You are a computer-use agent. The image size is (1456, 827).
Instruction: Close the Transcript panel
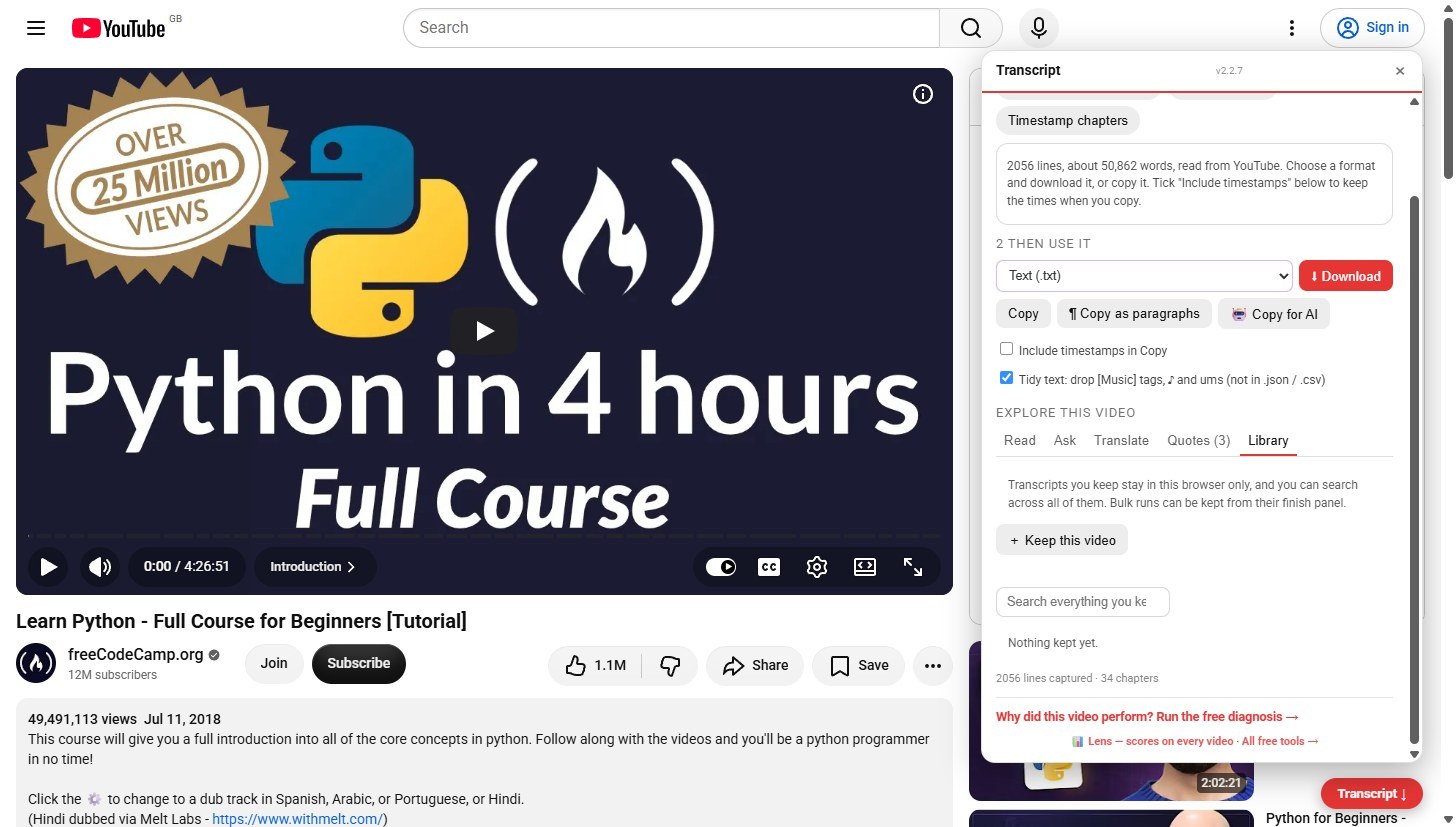[1400, 71]
